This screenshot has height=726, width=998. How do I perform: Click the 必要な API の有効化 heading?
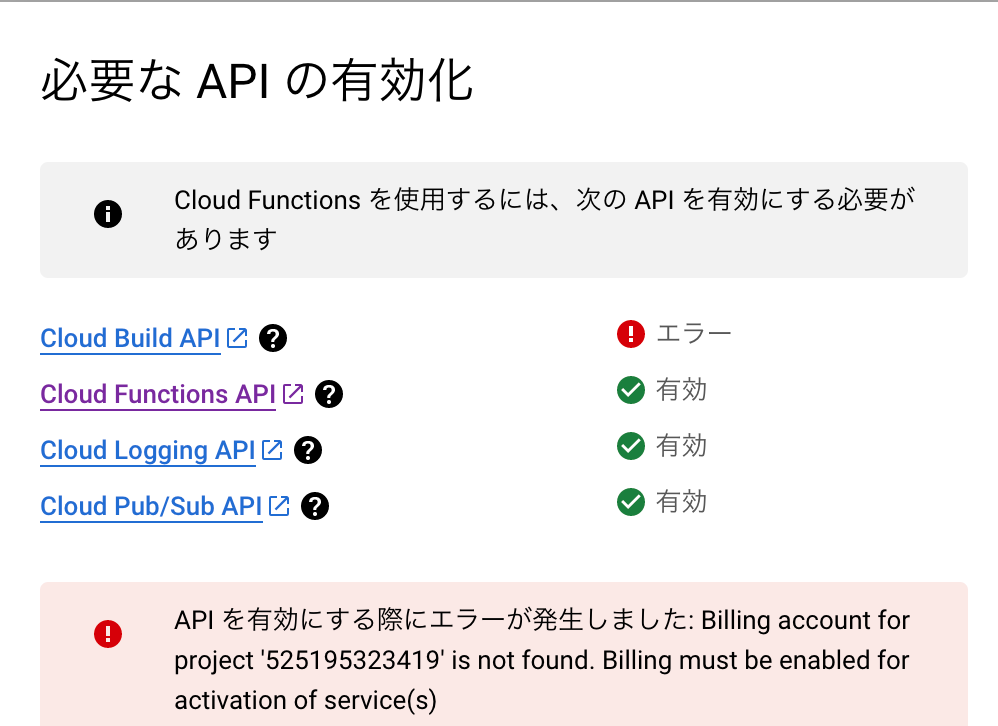point(256,82)
